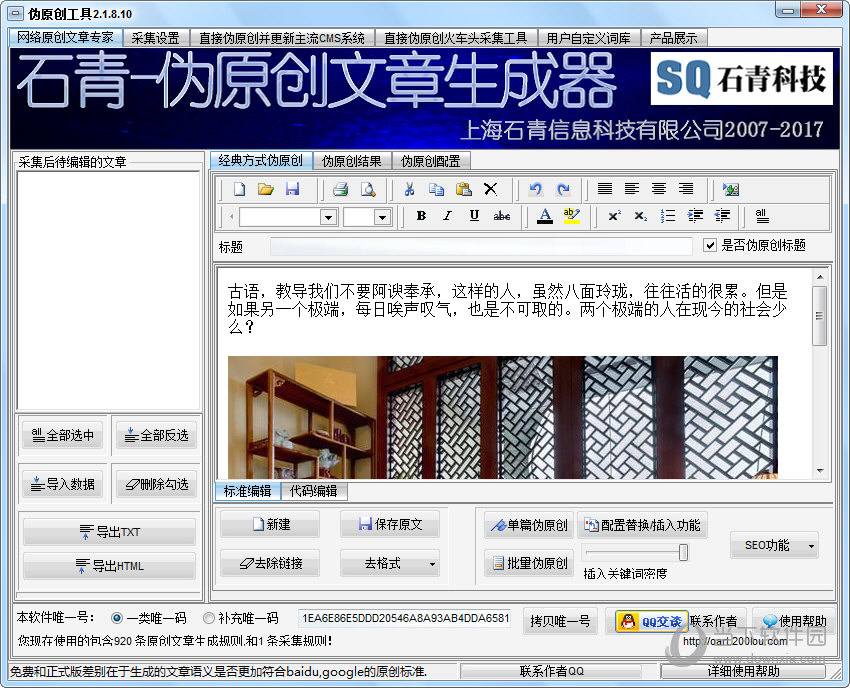This screenshot has width=850, height=688.
Task: Switch to 代码编辑 editor mode
Action: 313,491
